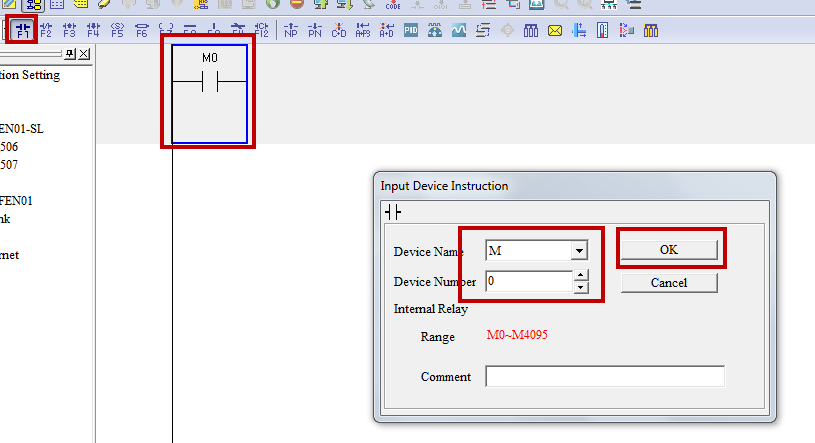Click the F5 step ladder (S) icon
This screenshot has height=443, width=815.
[117, 30]
